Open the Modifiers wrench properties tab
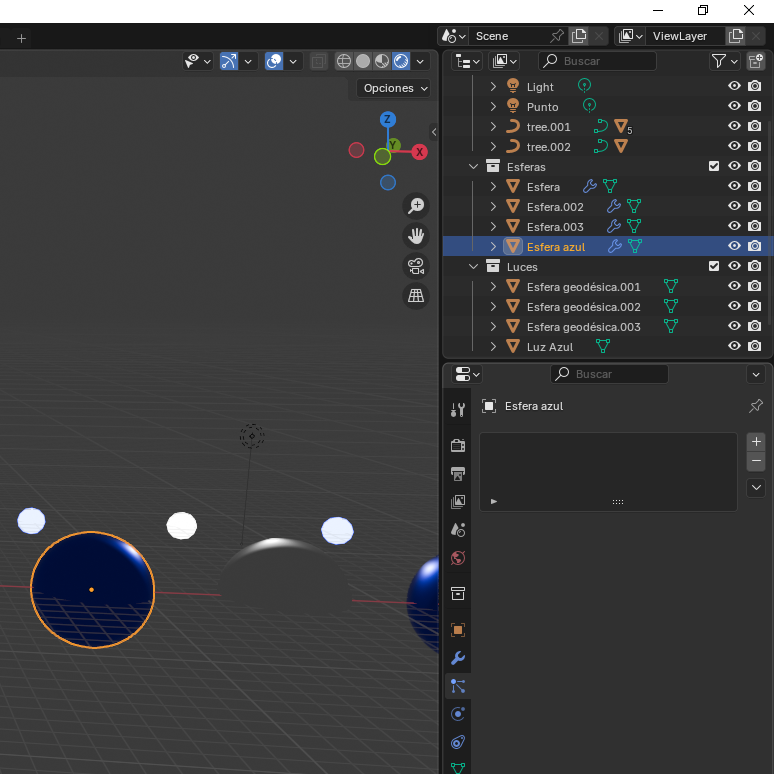This screenshot has width=774, height=774. point(458,658)
